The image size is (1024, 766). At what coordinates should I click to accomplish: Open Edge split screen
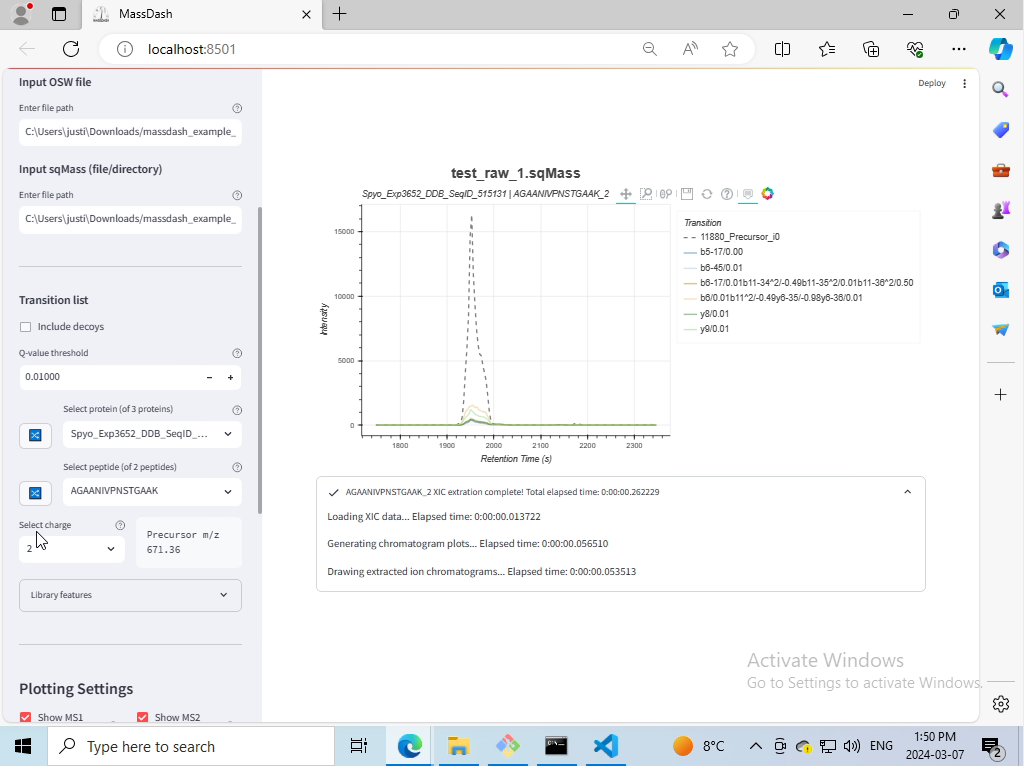(782, 49)
